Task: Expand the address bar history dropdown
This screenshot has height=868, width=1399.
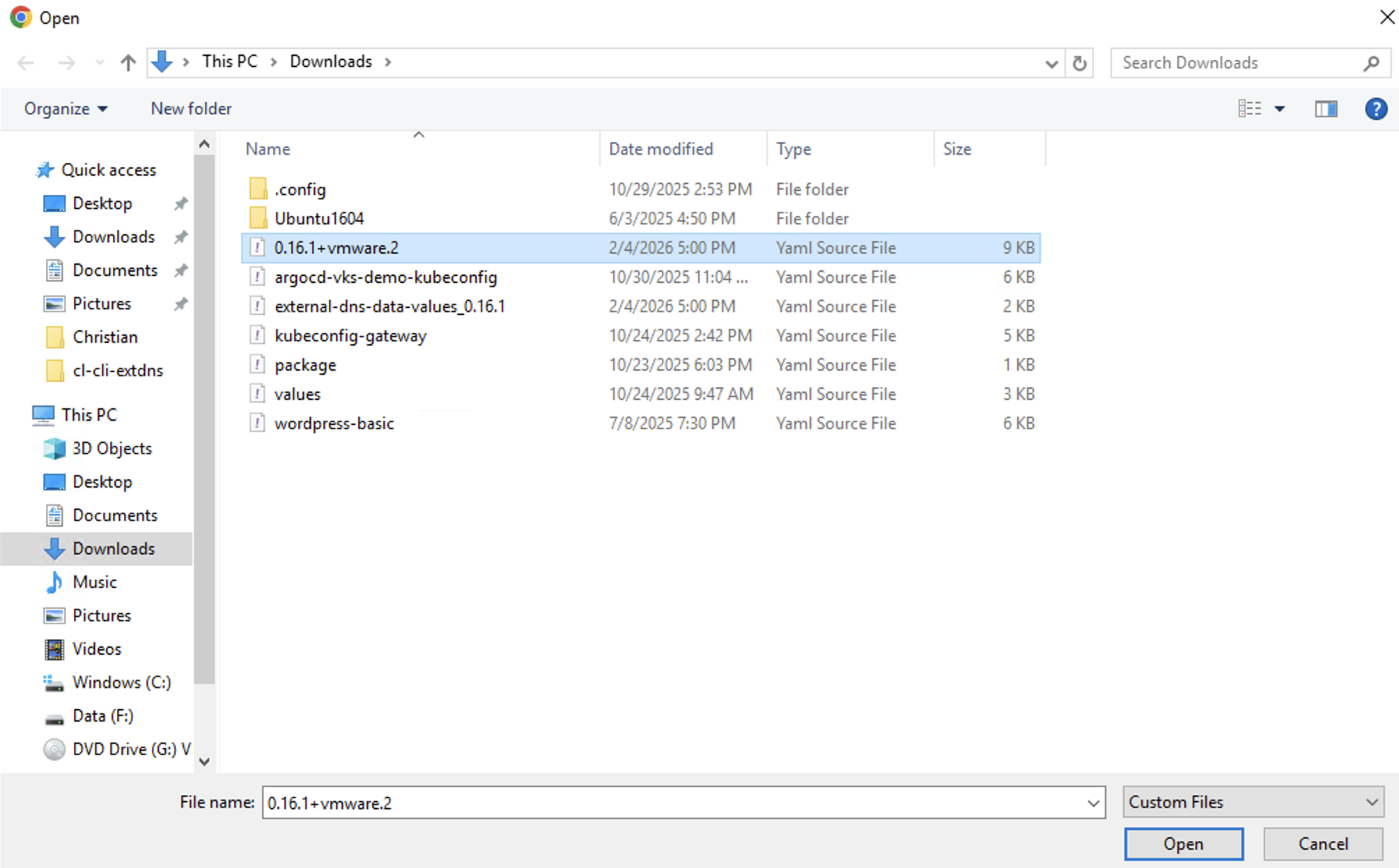Action: 1051,63
